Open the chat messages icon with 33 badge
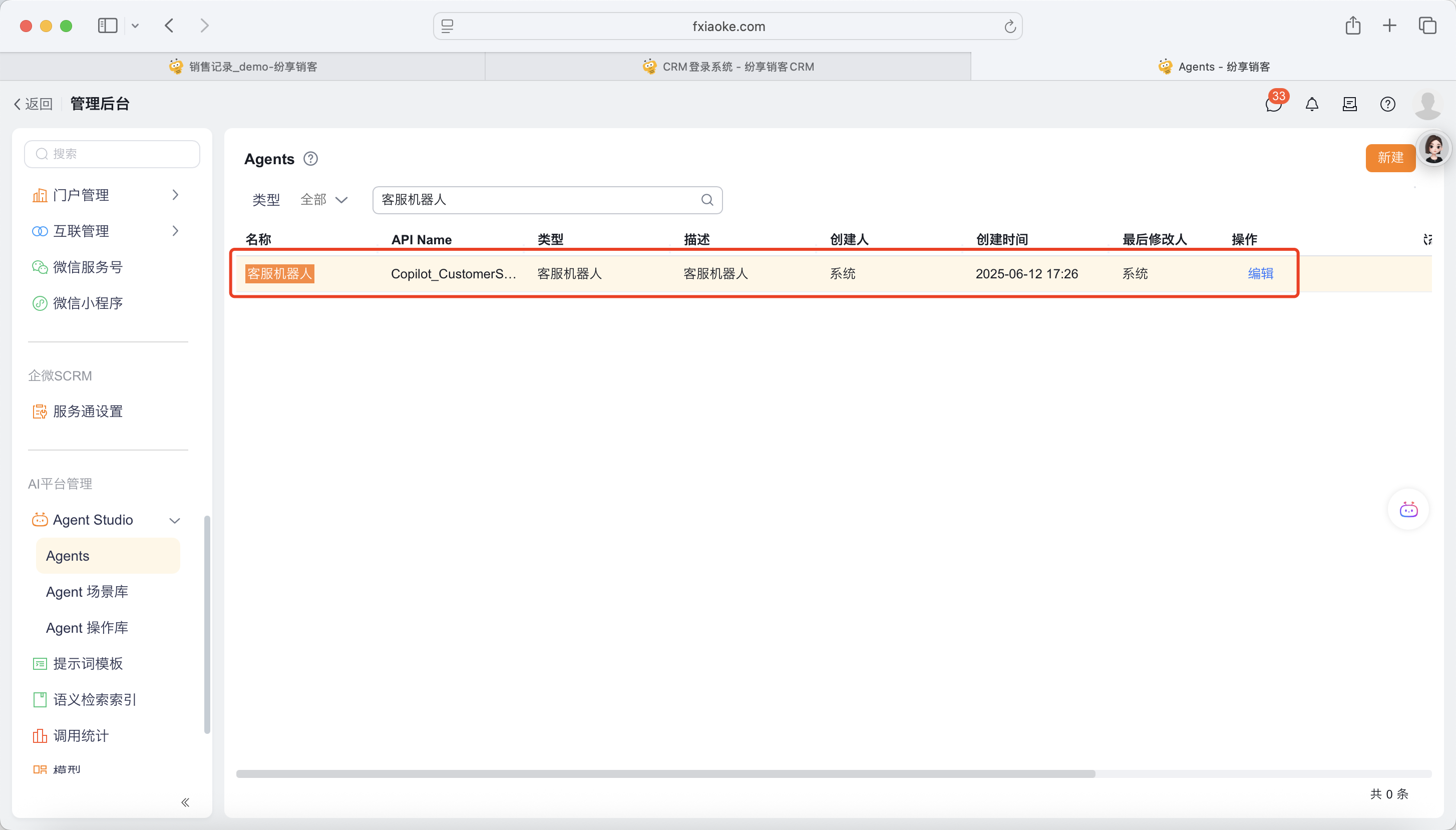The image size is (1456, 830). tap(1274, 104)
